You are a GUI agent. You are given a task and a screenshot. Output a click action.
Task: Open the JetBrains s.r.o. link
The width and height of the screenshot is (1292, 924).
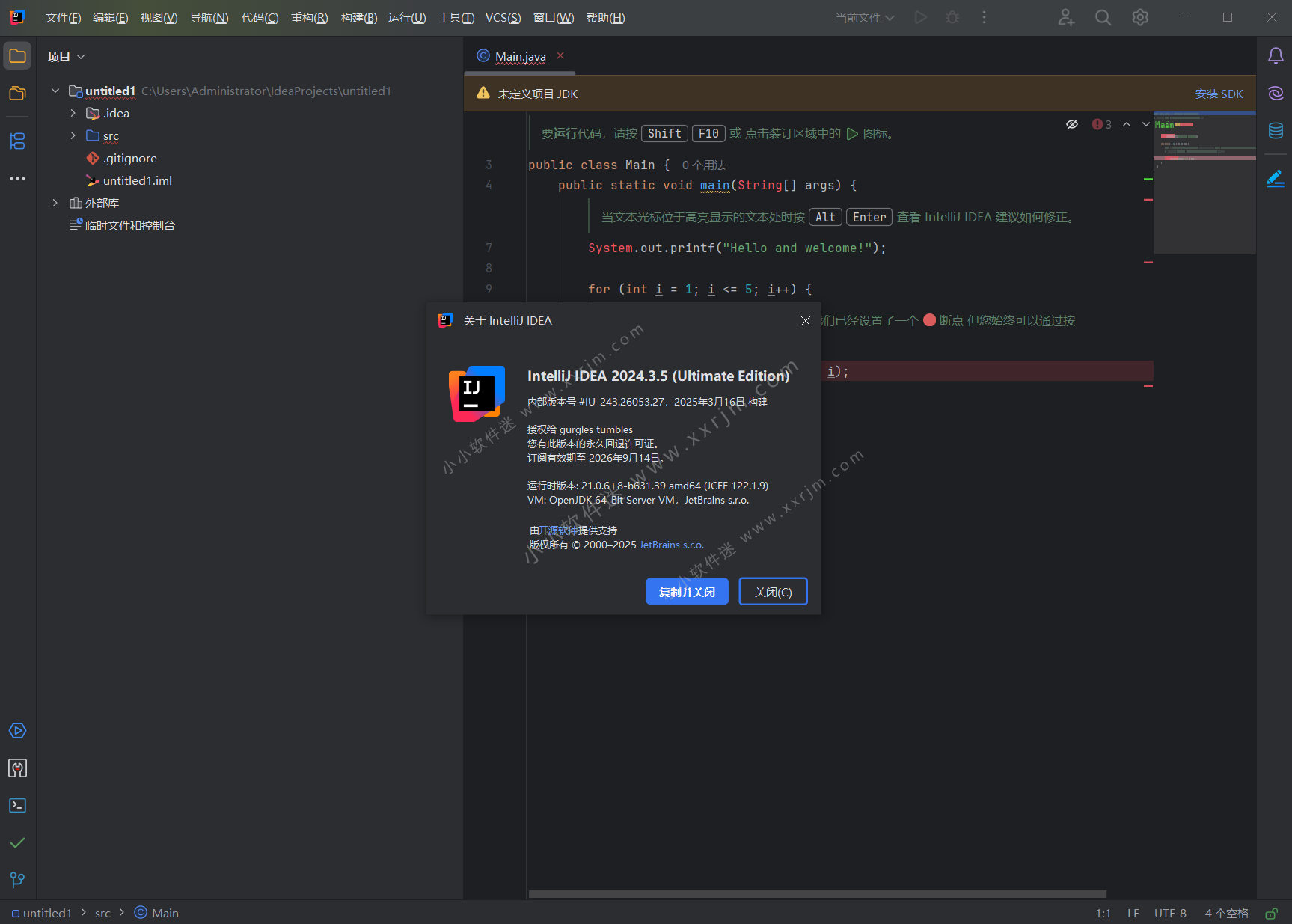pos(671,545)
